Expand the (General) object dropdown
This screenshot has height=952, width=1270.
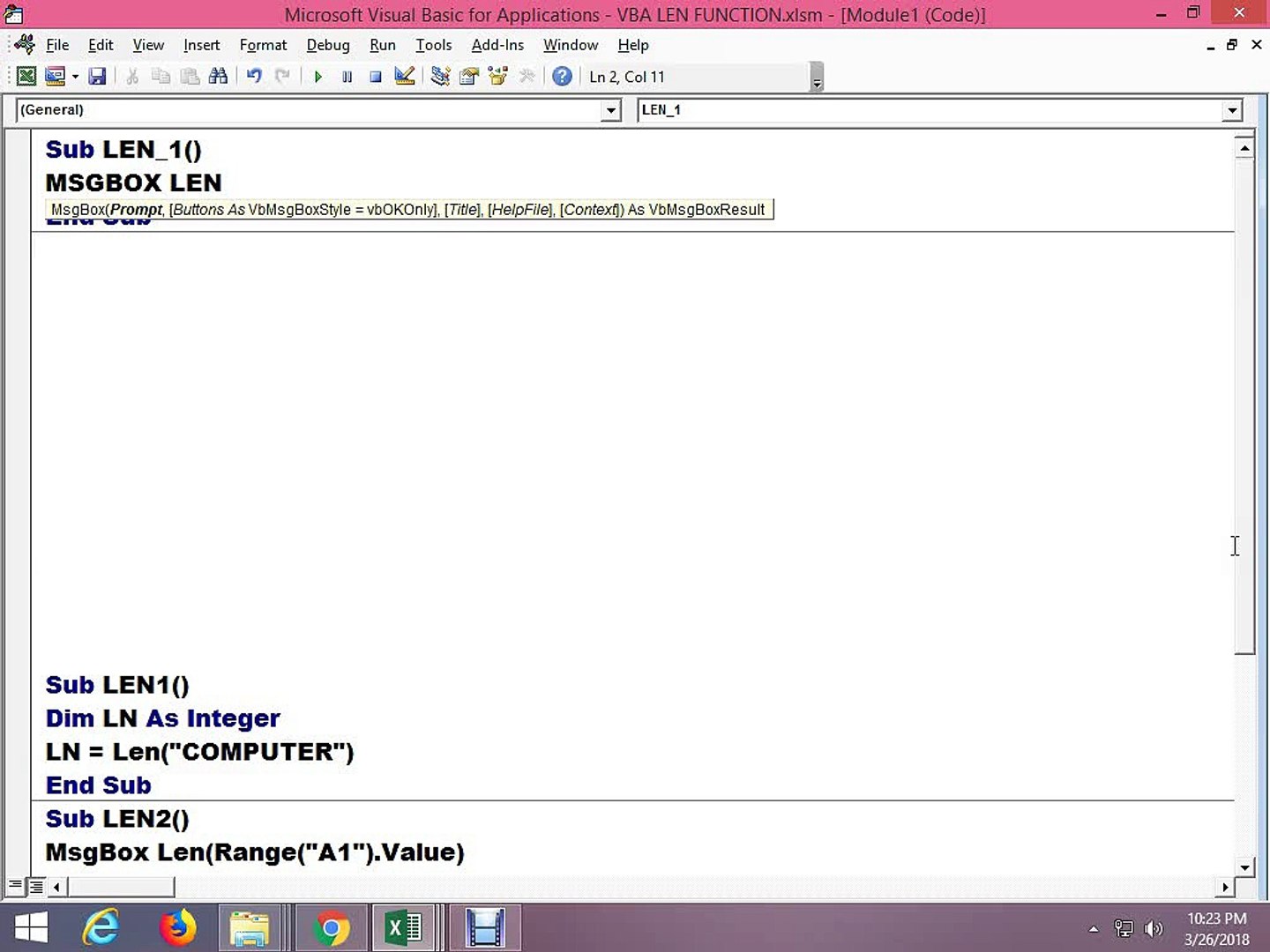(x=611, y=110)
